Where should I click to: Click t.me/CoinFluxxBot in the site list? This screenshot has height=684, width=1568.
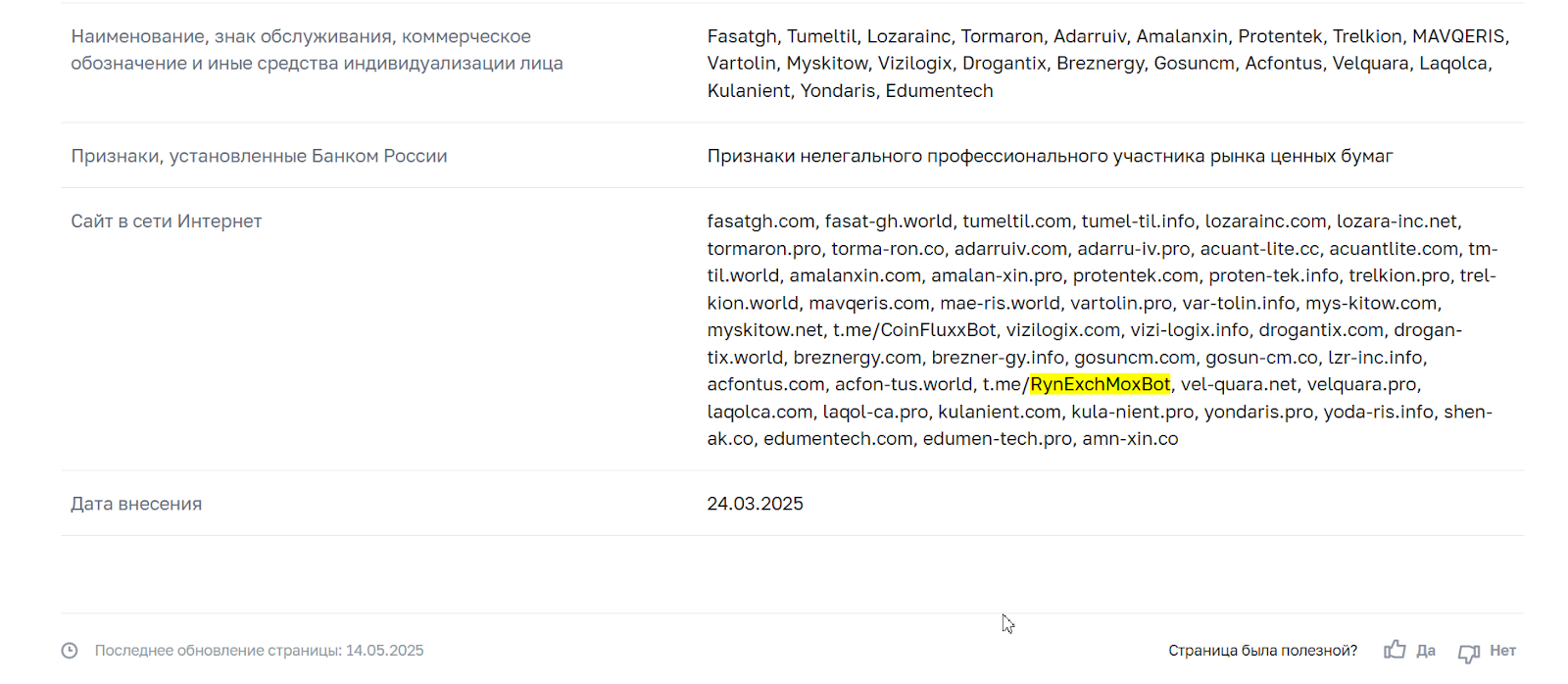[914, 330]
